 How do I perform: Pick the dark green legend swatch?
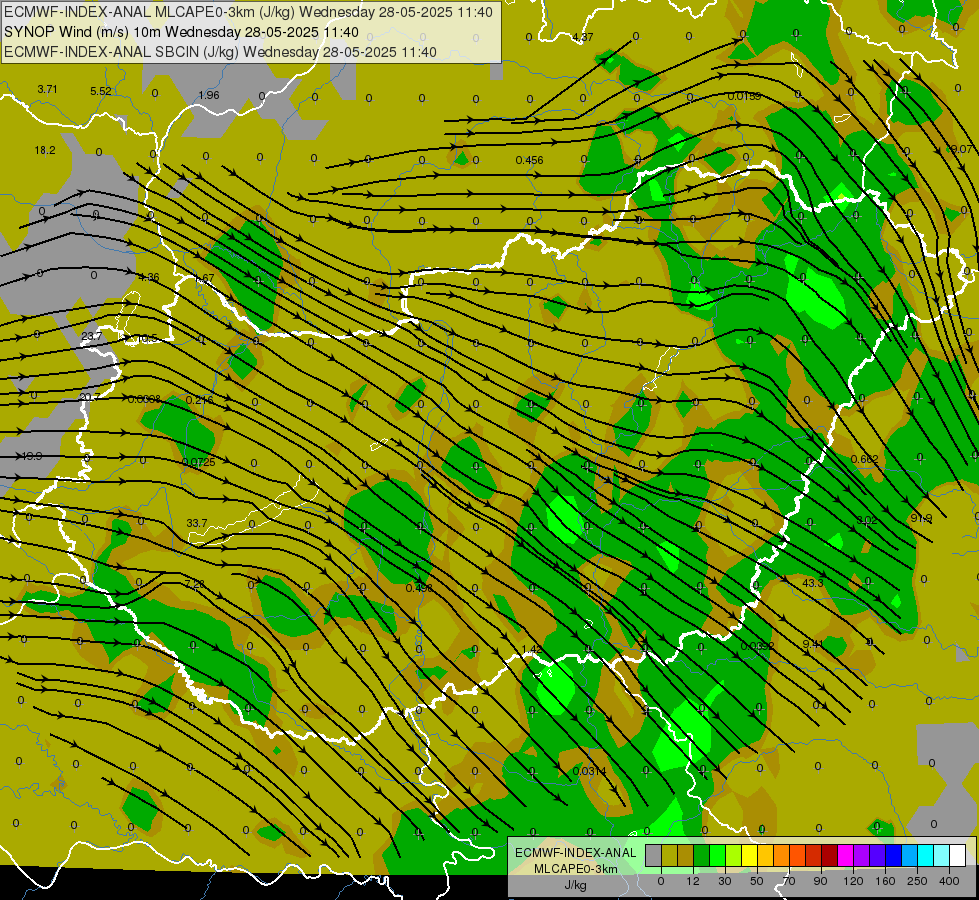pyautogui.click(x=702, y=855)
